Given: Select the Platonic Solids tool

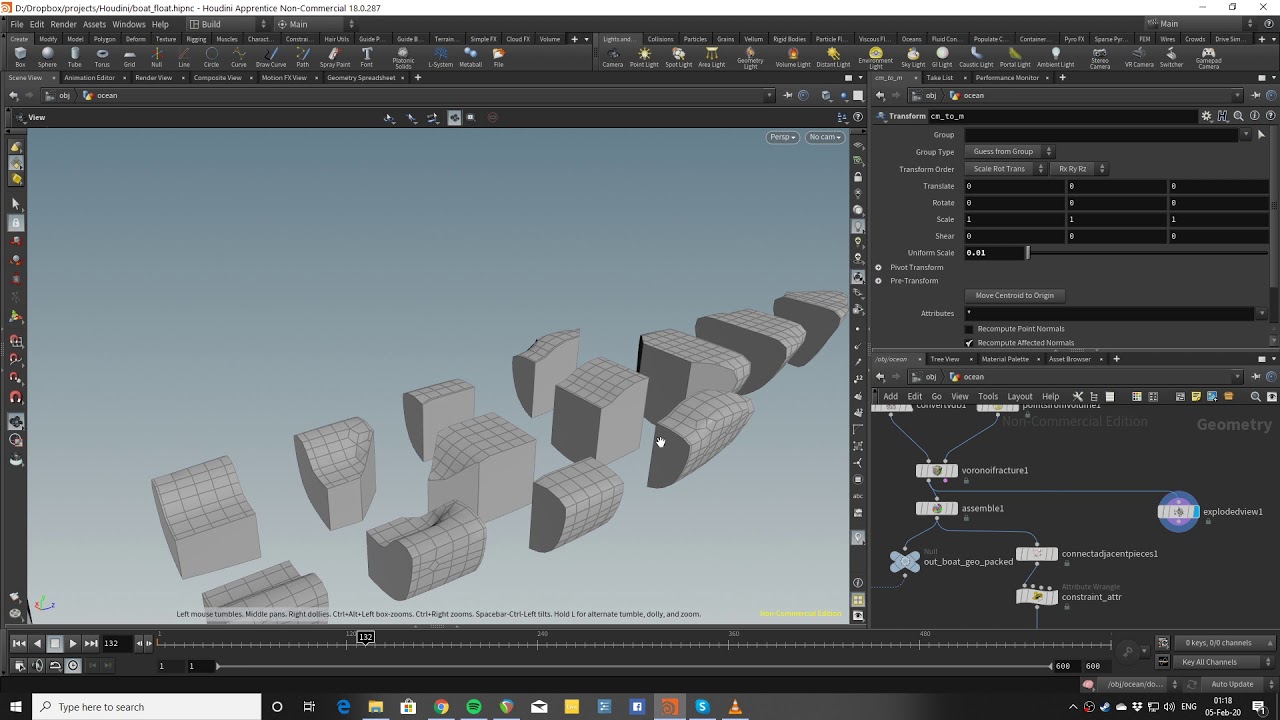Looking at the screenshot, I should [x=403, y=58].
